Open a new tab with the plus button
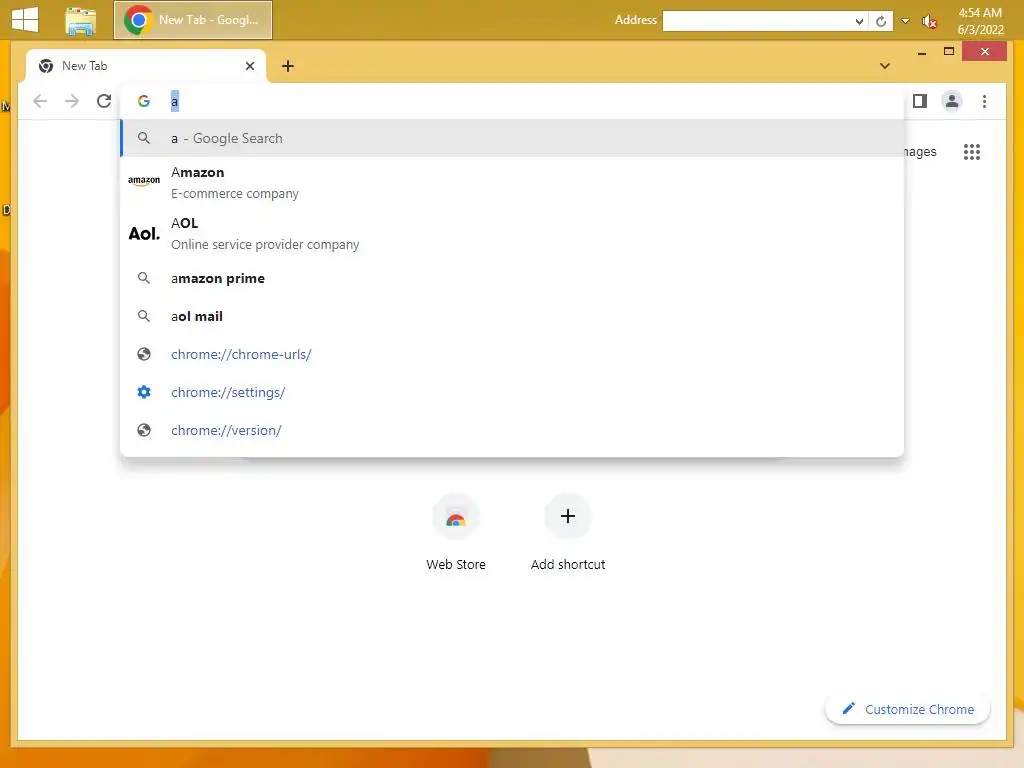The height and width of the screenshot is (768, 1024). pos(287,66)
